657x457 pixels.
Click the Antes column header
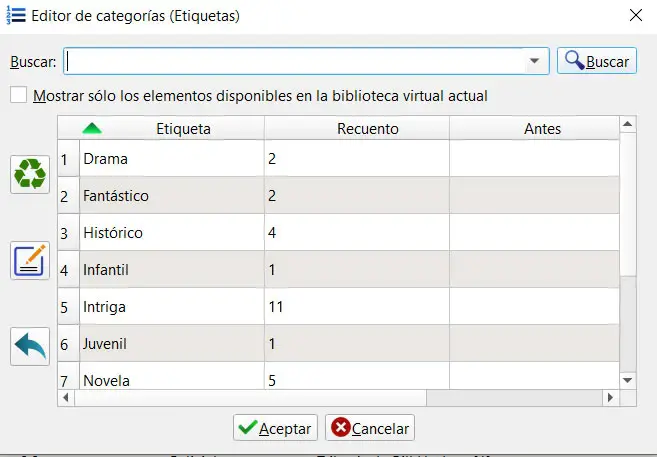click(x=542, y=128)
